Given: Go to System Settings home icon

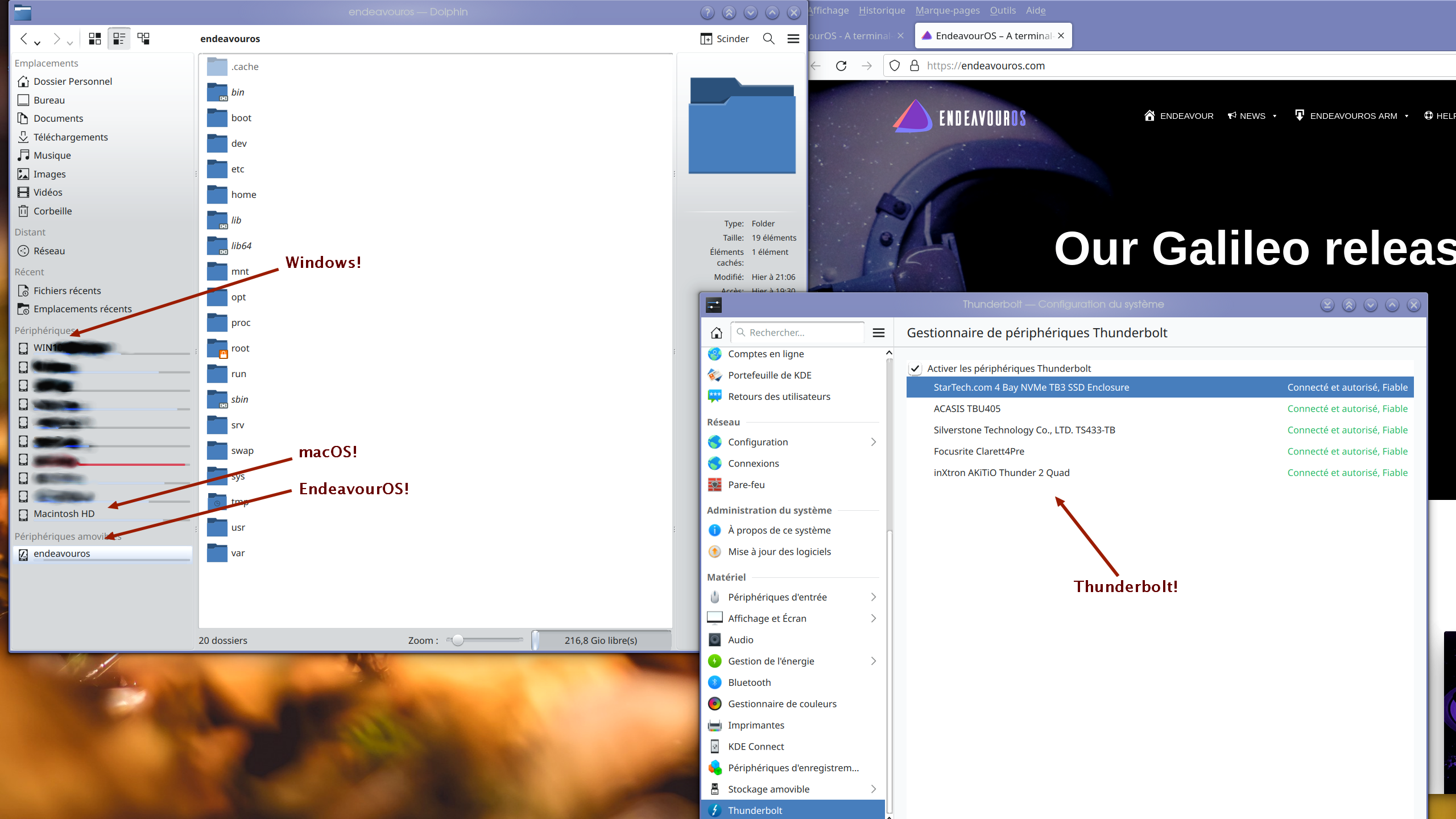Looking at the screenshot, I should click(x=717, y=333).
